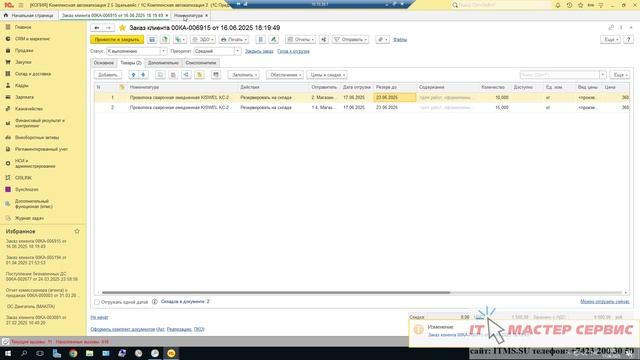Click the 'Закрыть заказ' link

[x=259, y=51]
